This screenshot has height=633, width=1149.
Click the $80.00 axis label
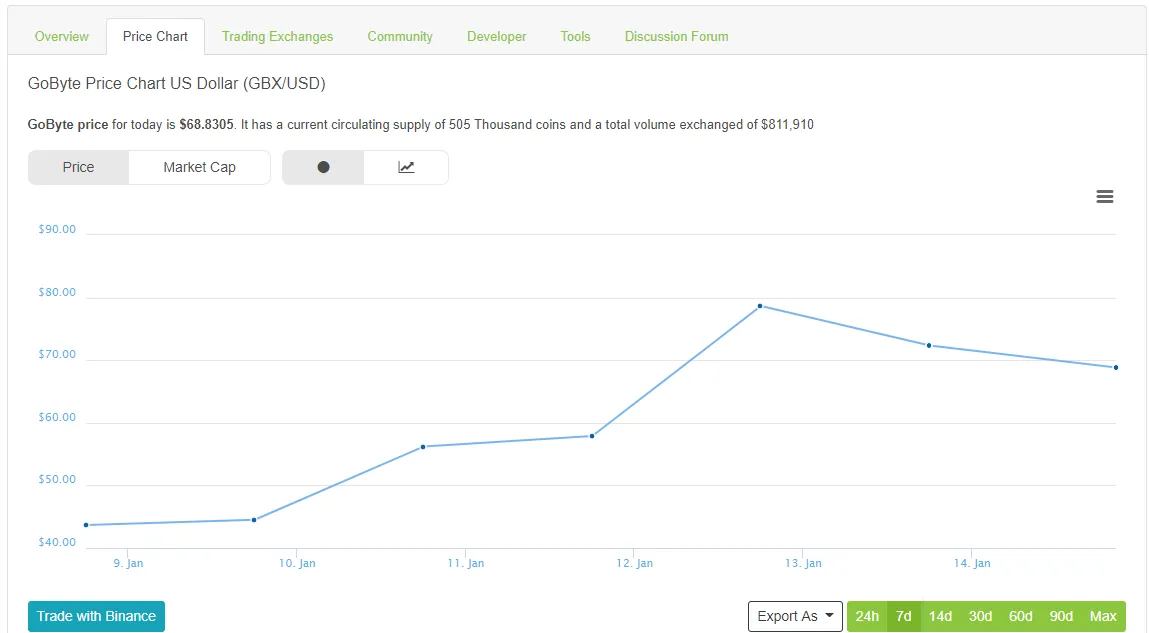pos(57,292)
